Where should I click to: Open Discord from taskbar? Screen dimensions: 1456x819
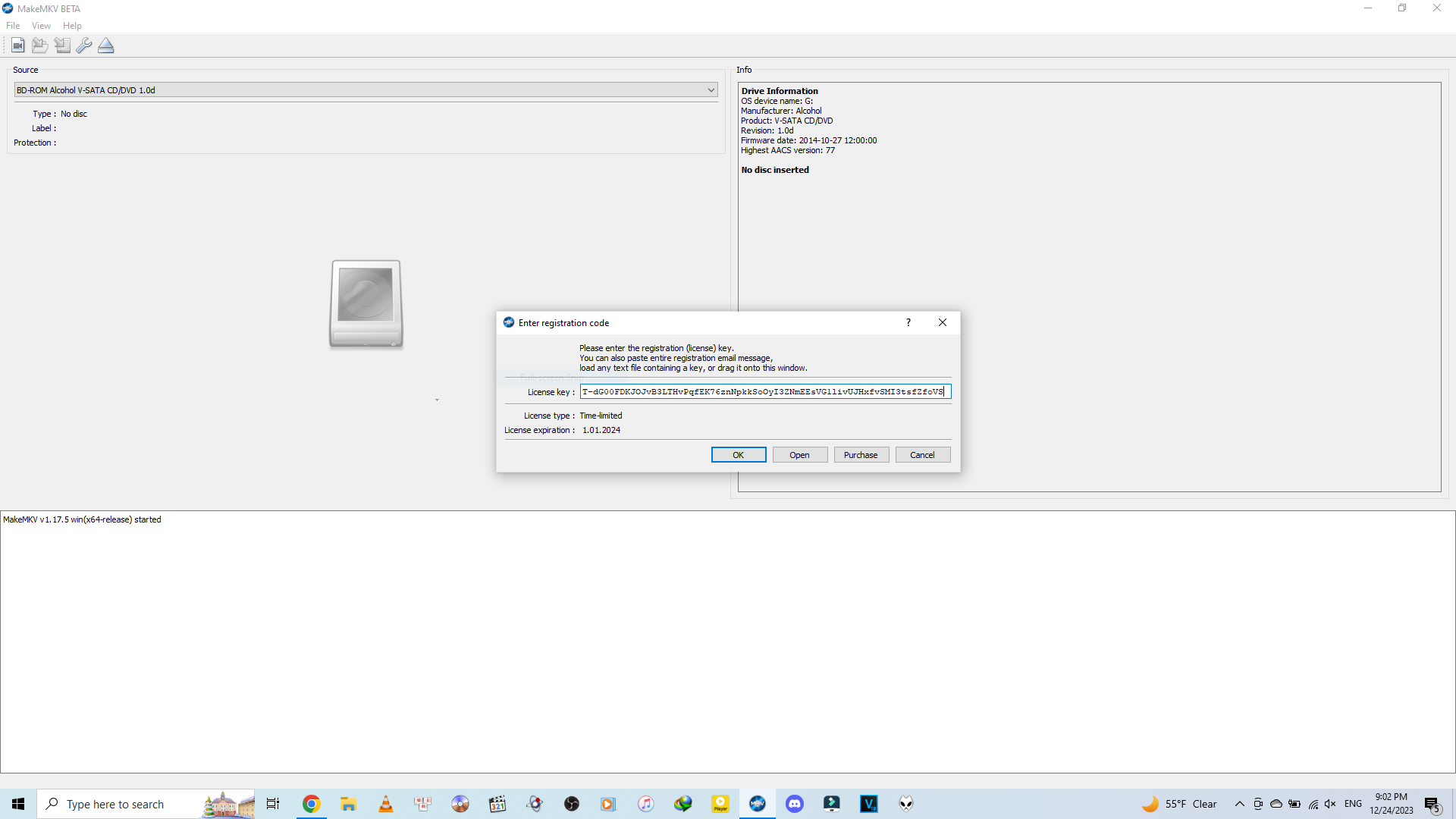(795, 804)
